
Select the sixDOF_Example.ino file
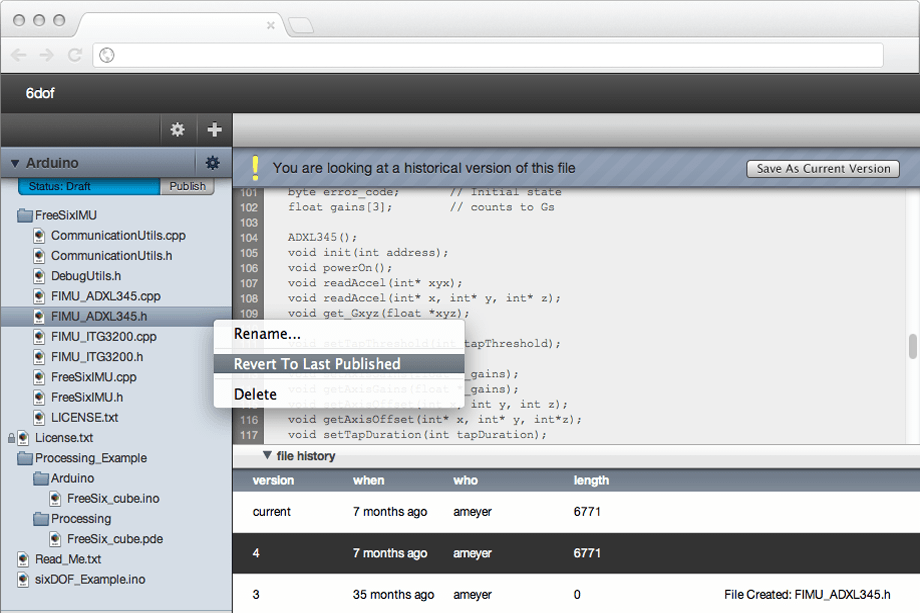(90, 580)
